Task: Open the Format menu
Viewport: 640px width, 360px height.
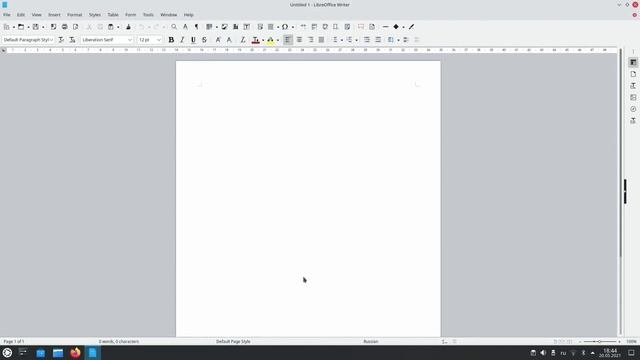Action: [x=75, y=15]
